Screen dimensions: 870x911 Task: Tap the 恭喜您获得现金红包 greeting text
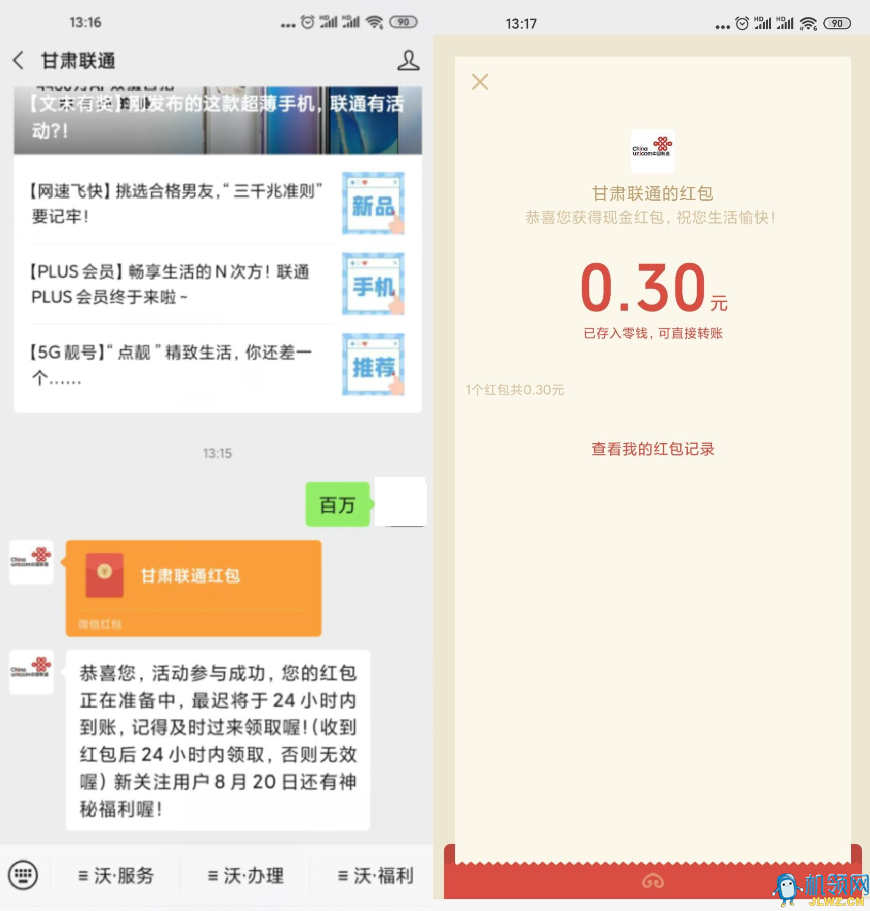tap(650, 218)
